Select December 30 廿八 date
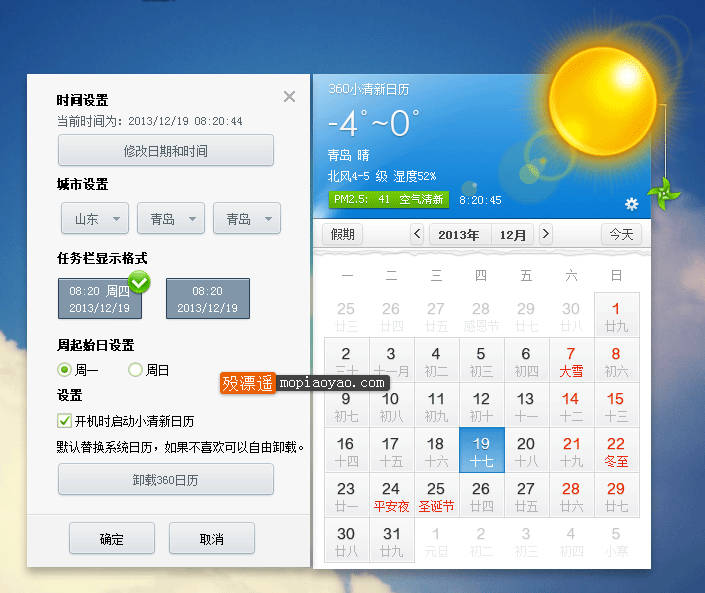705x593 pixels. tap(347, 540)
